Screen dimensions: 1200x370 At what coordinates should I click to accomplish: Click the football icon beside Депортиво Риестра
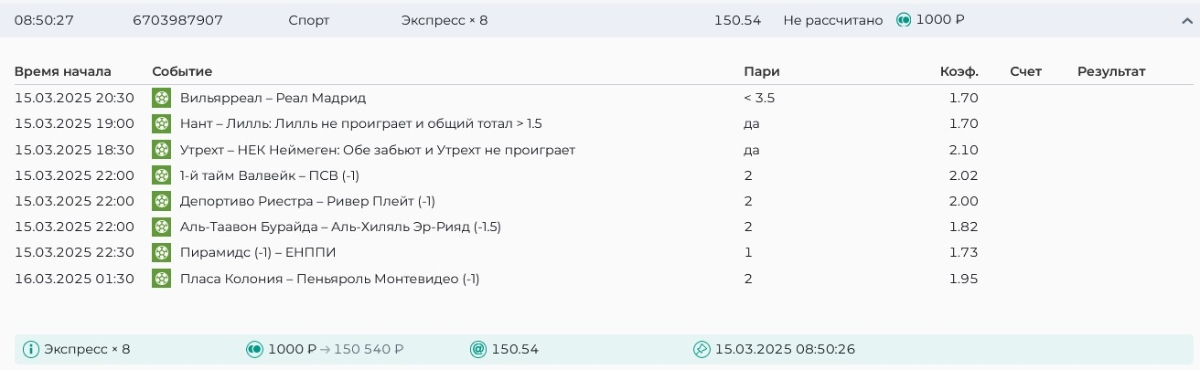pos(161,201)
